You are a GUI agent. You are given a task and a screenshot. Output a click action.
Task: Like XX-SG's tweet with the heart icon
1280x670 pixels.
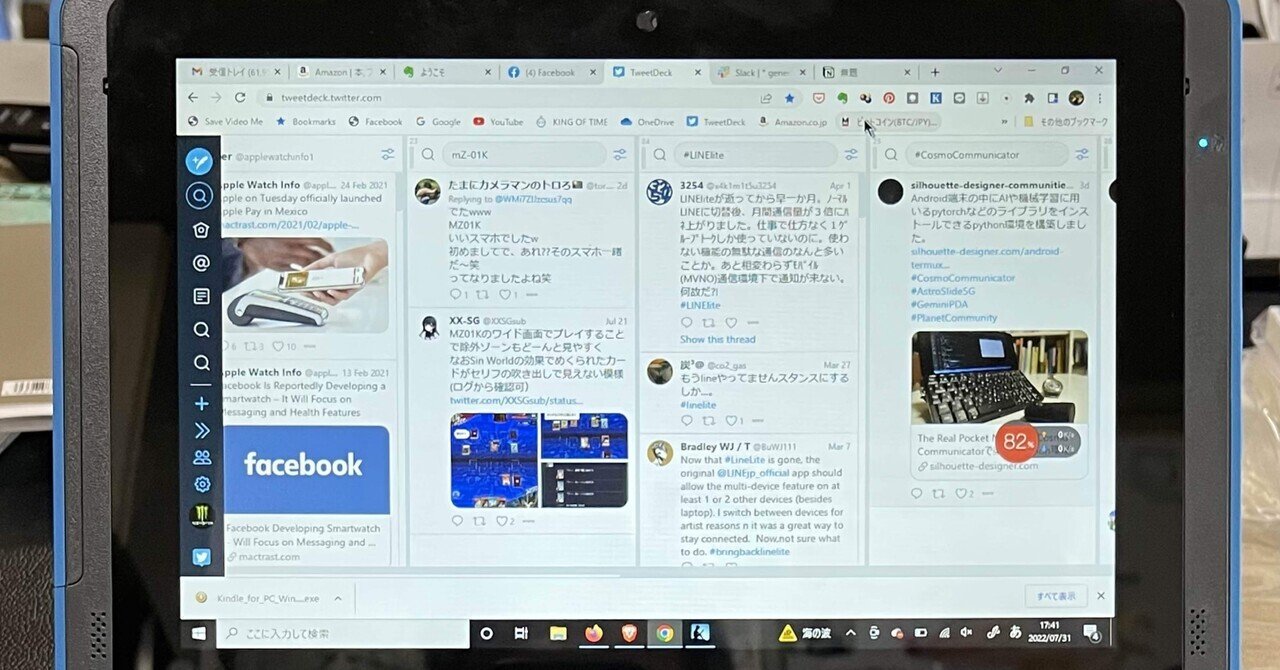point(503,521)
